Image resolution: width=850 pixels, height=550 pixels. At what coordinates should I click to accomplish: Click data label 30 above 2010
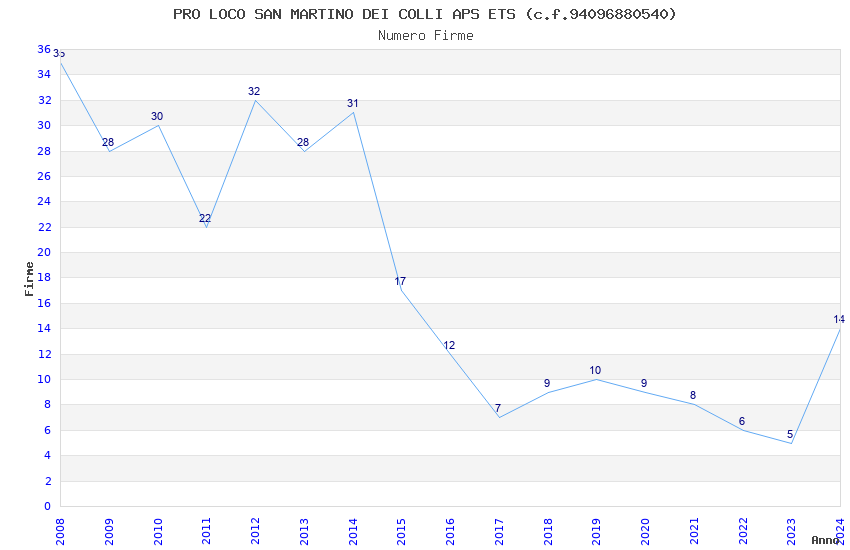(x=157, y=117)
